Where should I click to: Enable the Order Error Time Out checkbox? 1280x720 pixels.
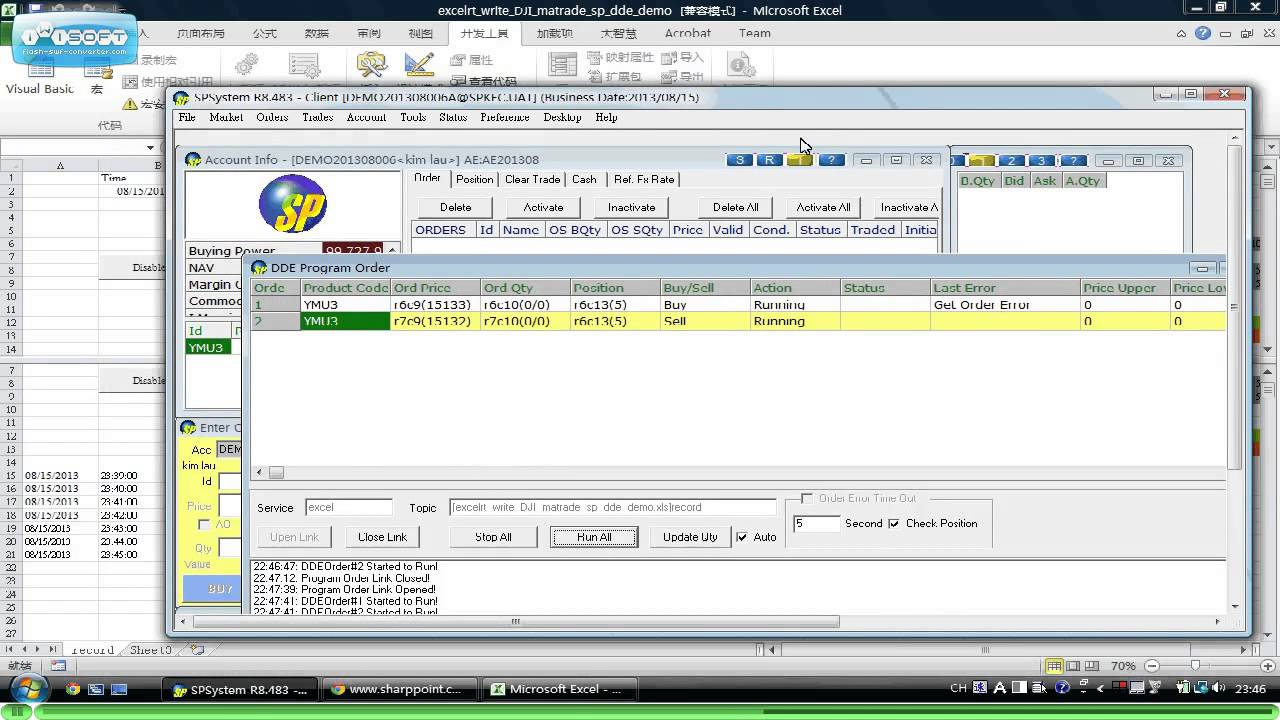[807, 498]
